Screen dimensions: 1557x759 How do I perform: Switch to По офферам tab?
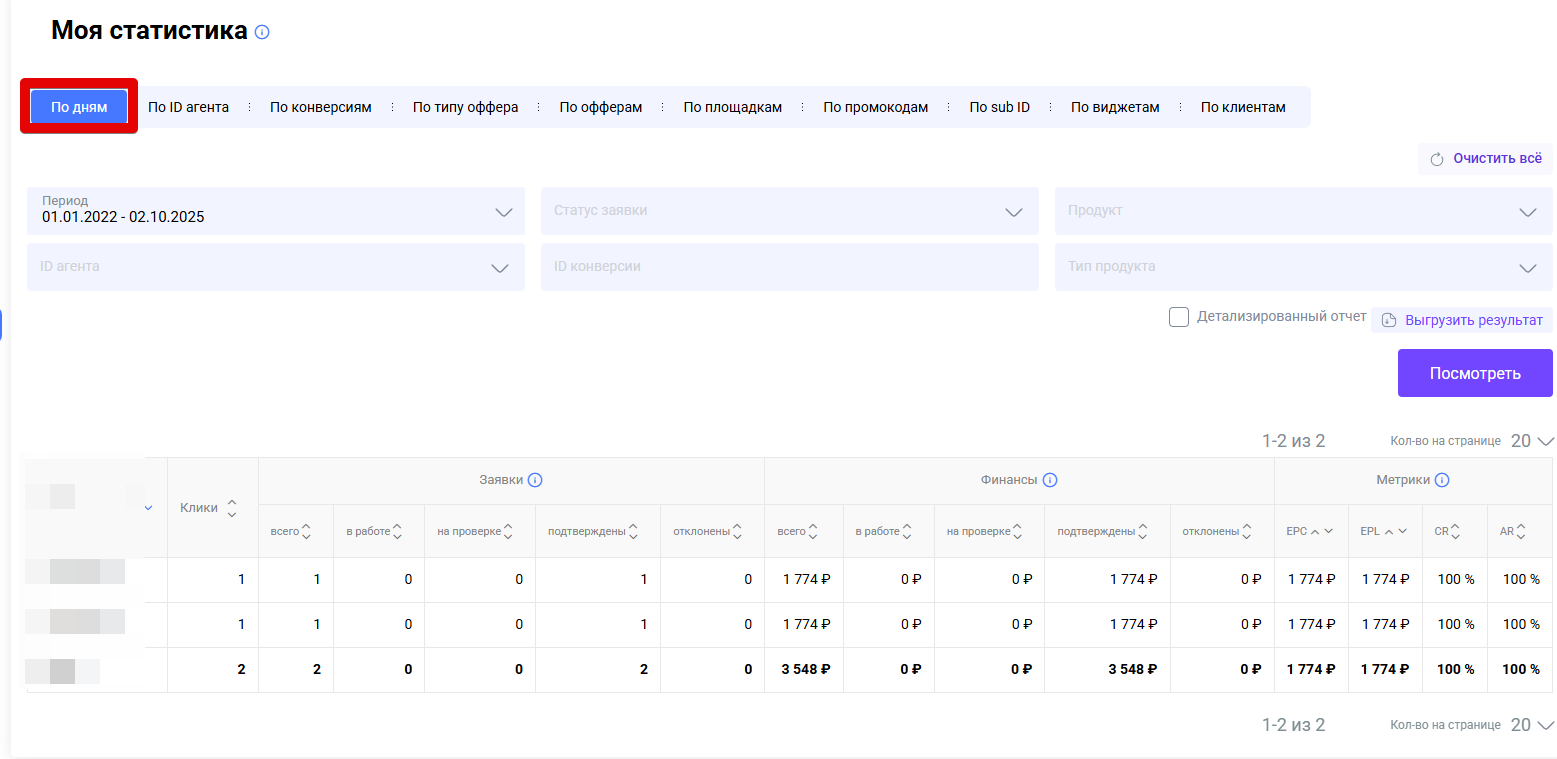coord(600,107)
